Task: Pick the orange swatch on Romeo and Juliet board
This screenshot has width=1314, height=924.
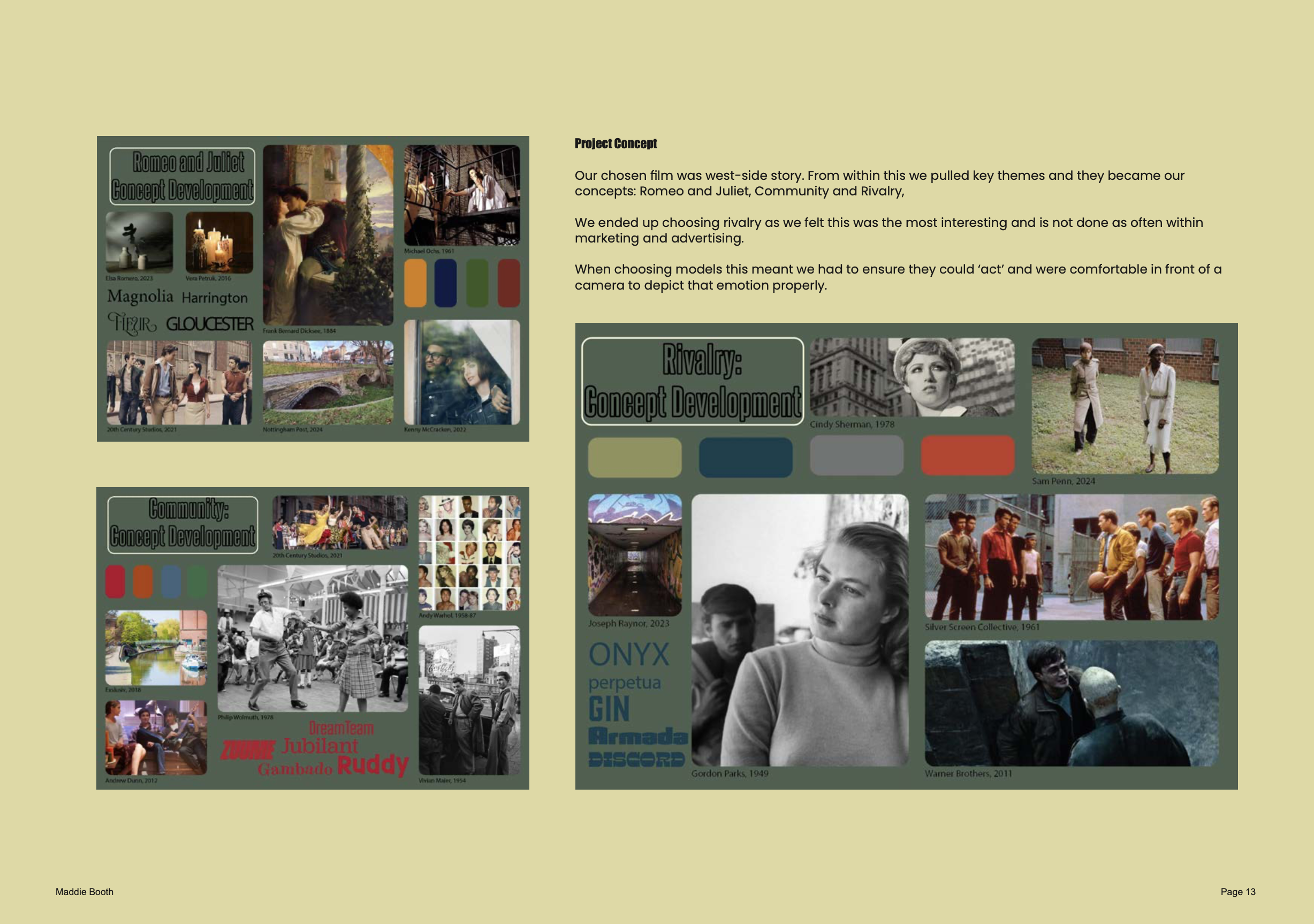Action: [415, 283]
